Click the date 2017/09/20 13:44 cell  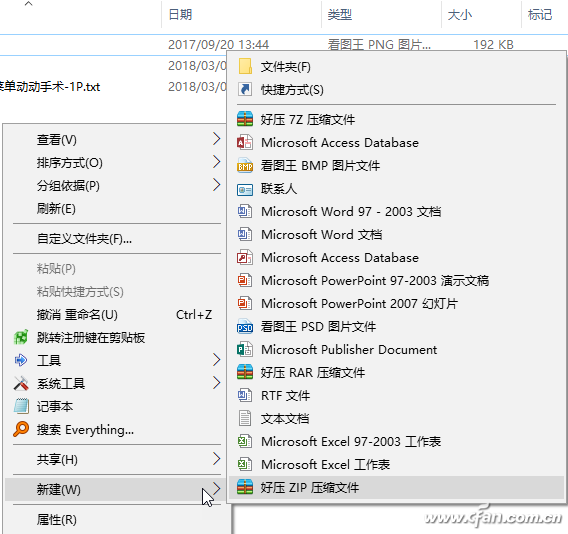pyautogui.click(x=218, y=45)
